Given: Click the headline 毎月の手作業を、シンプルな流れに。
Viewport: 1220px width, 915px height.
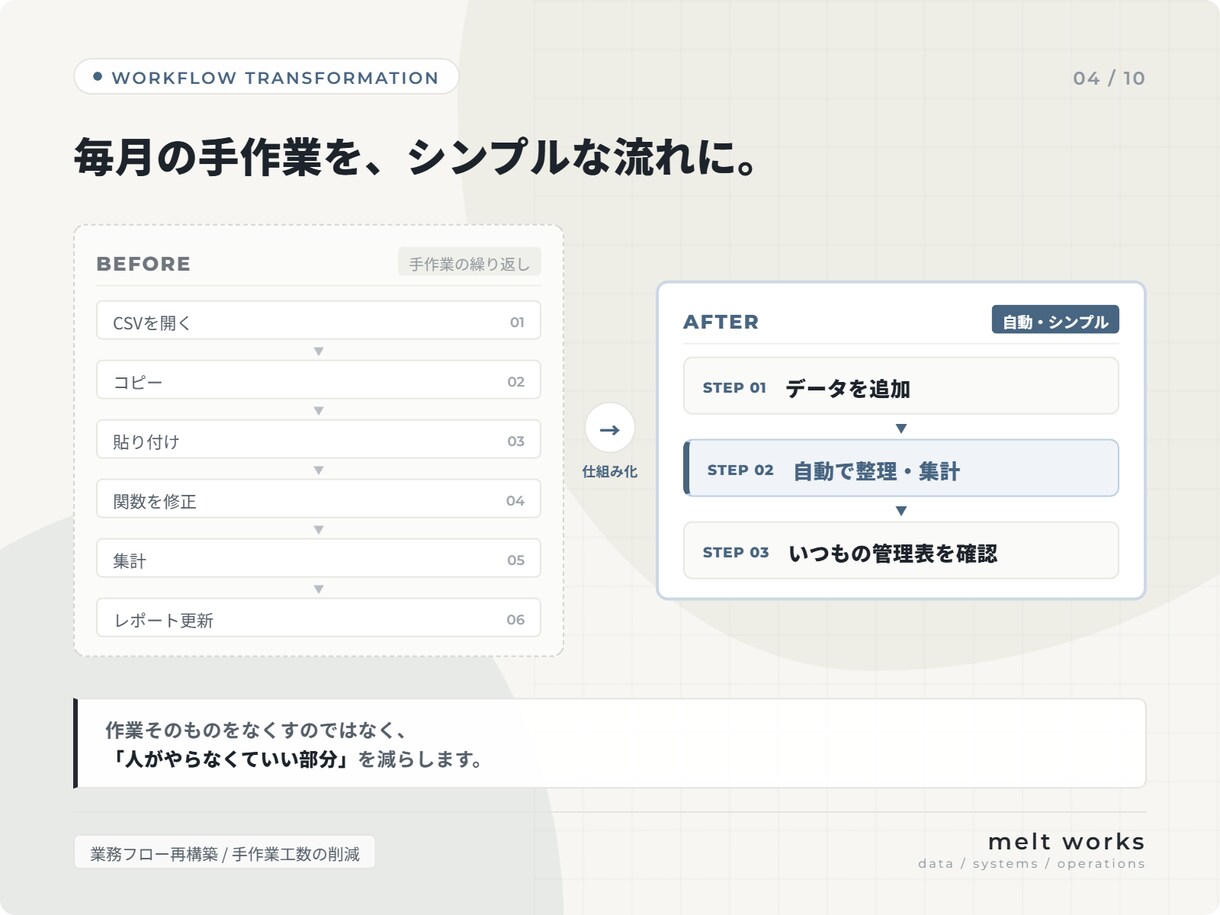Looking at the screenshot, I should (x=414, y=159).
